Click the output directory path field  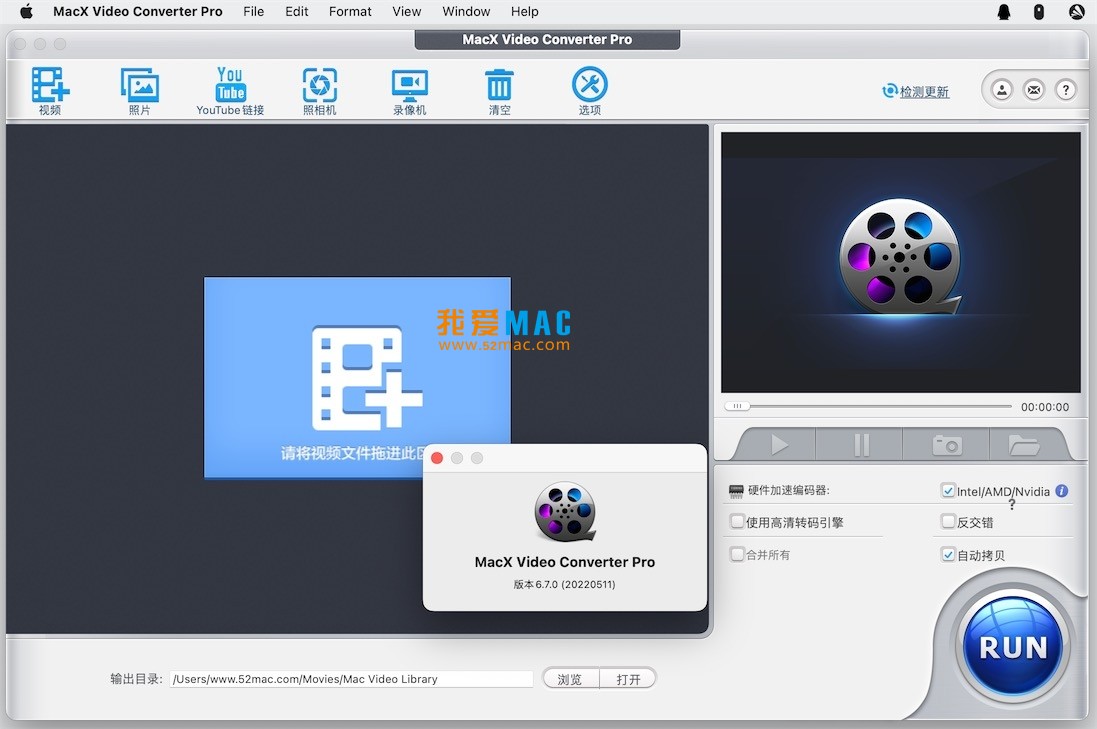pyautogui.click(x=351, y=679)
